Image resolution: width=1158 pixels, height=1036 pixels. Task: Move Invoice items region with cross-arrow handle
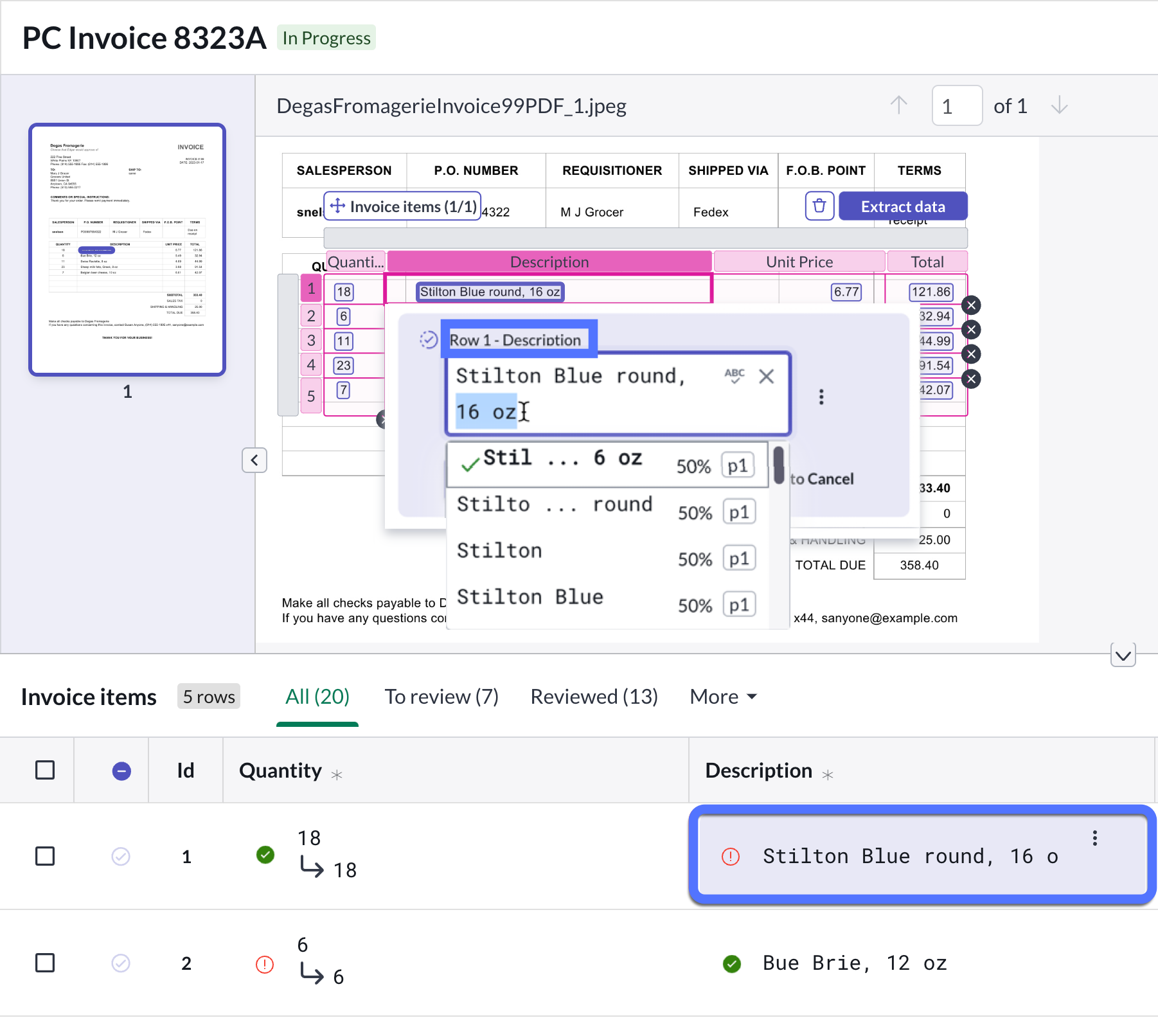click(x=337, y=206)
